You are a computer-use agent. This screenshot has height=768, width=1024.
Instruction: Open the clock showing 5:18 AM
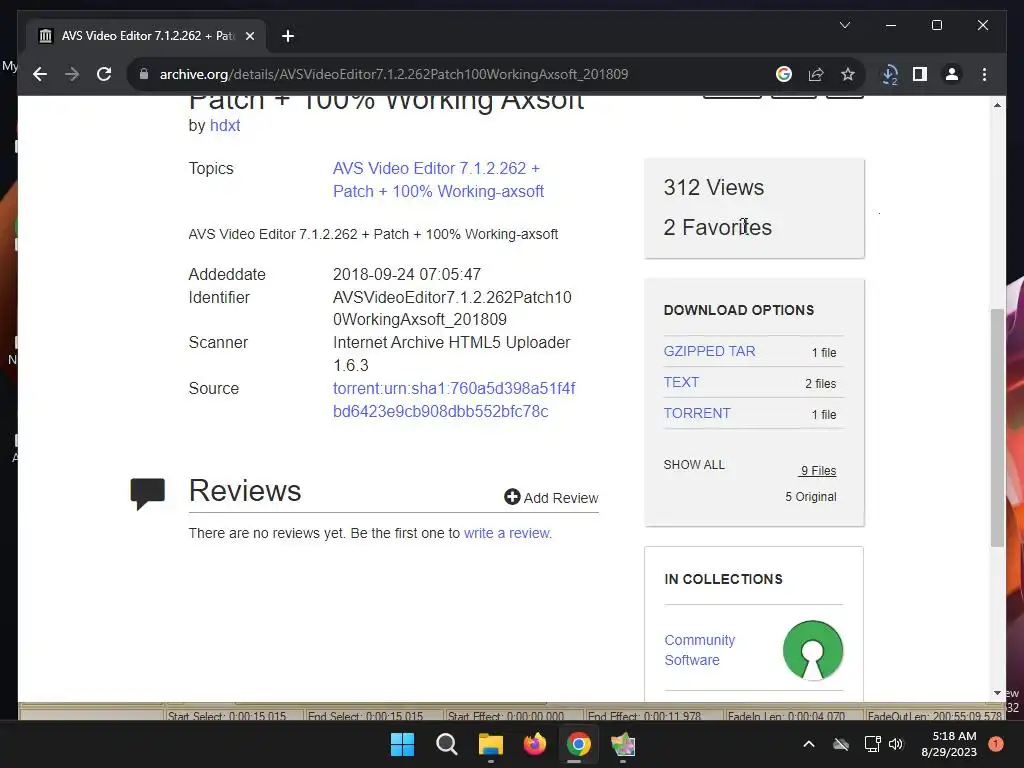click(949, 744)
